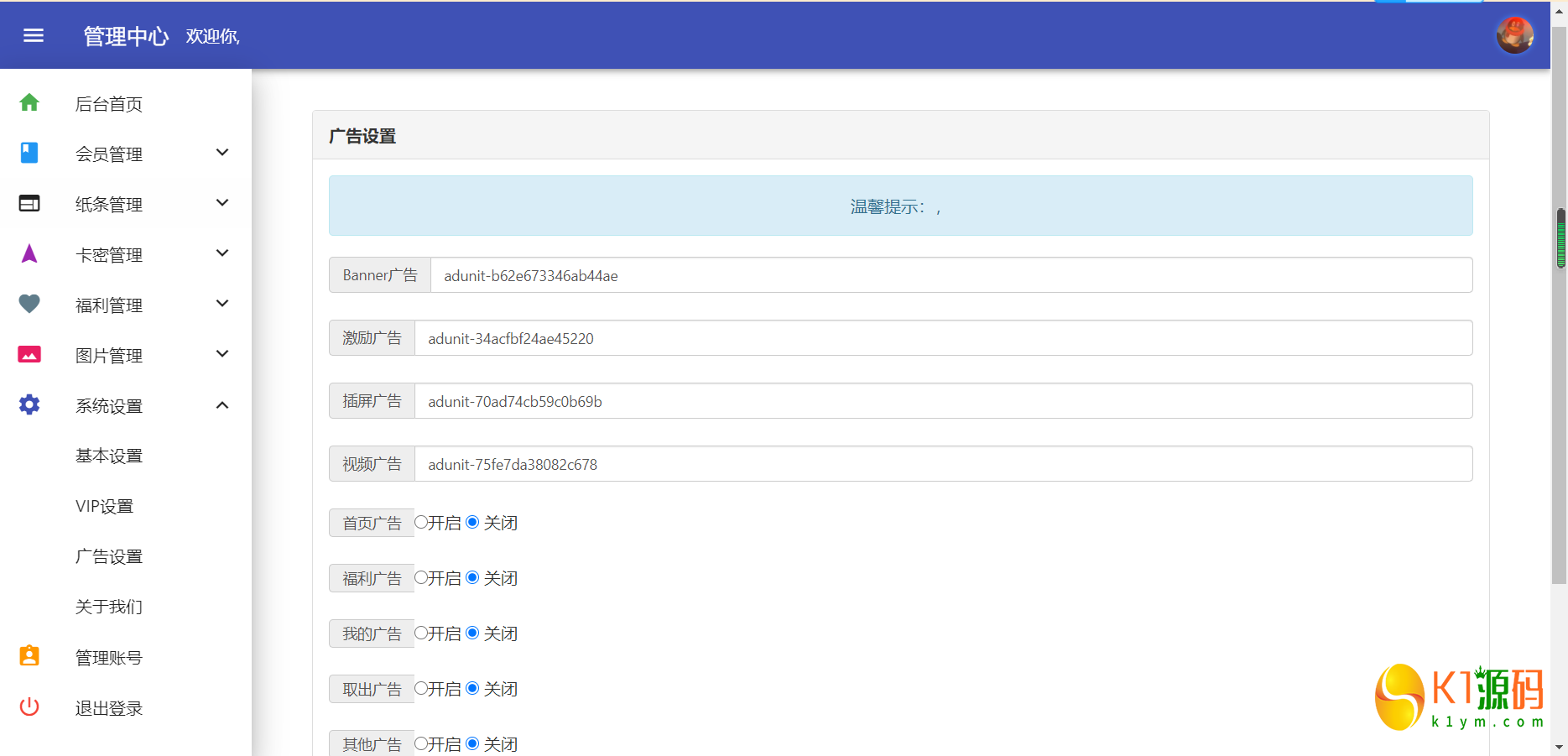Click the heart icon for welfare management
Screen dimensions: 1568x756
pos(29,304)
